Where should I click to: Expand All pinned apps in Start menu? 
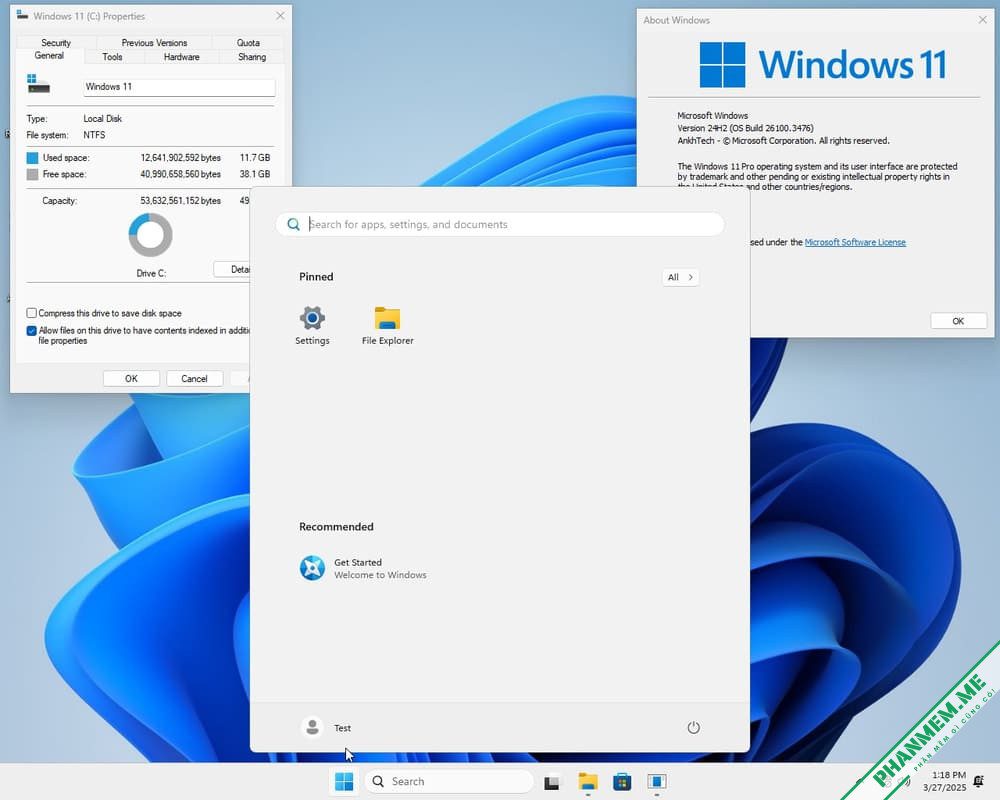[x=680, y=277]
